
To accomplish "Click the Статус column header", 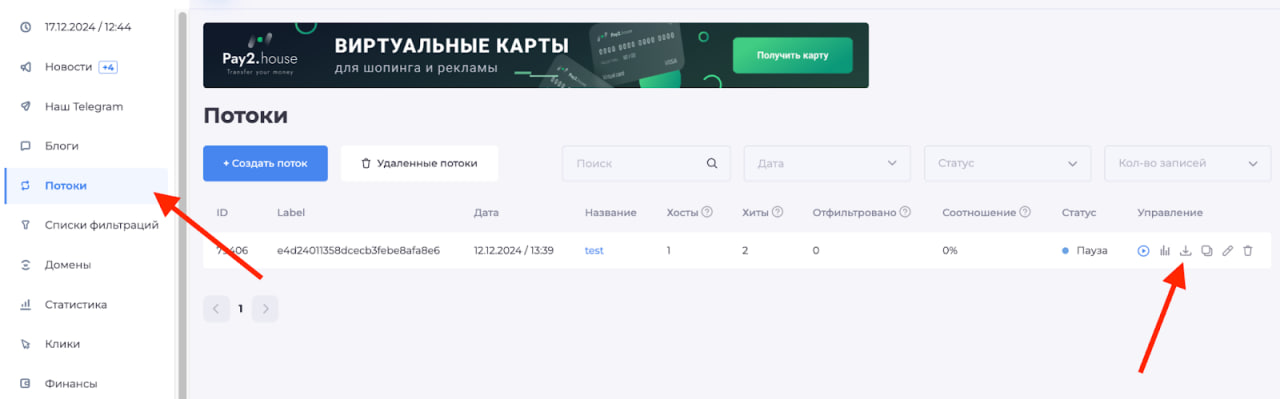I will pos(1079,212).
